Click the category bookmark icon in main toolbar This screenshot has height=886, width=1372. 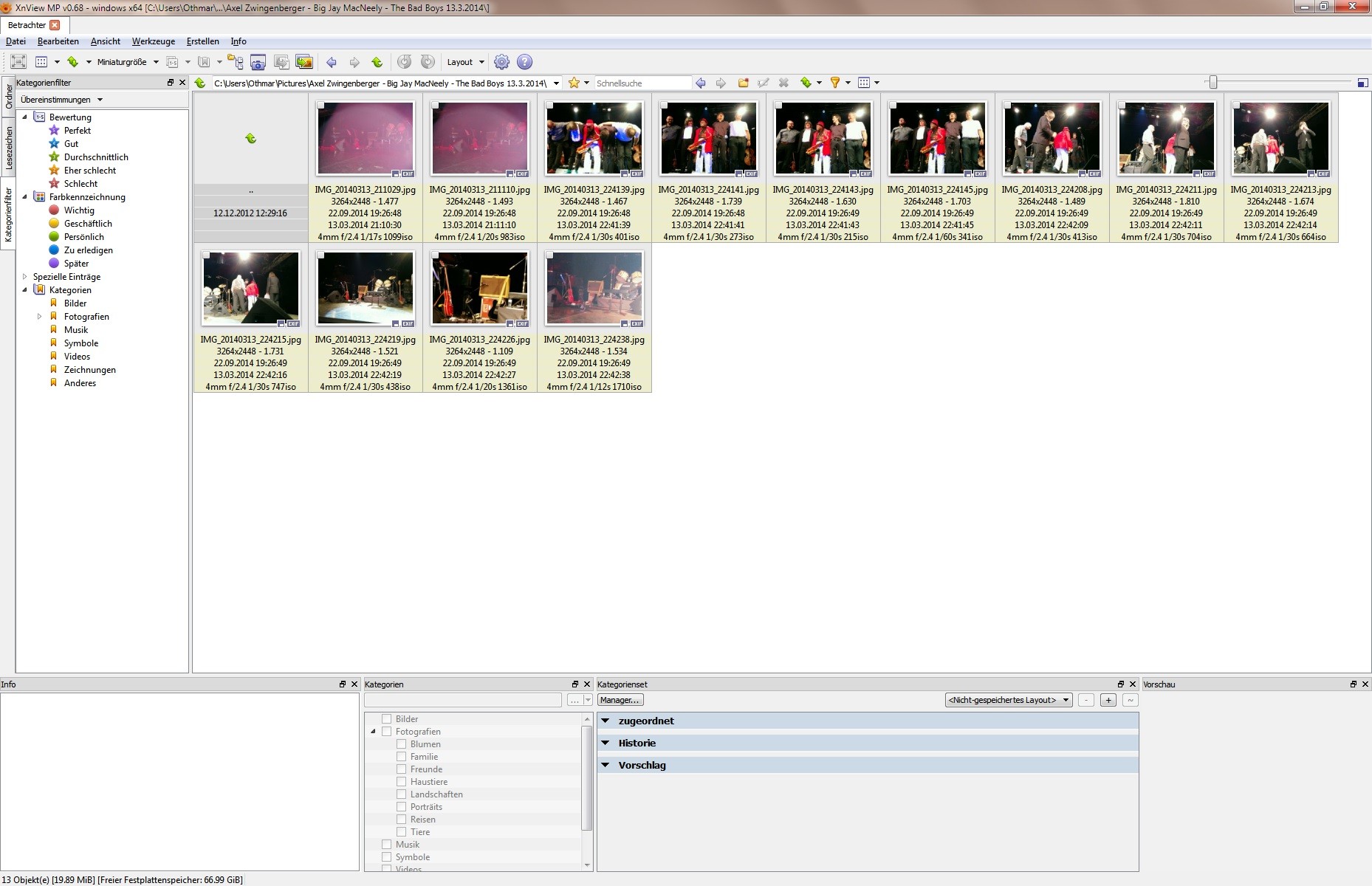(204, 62)
